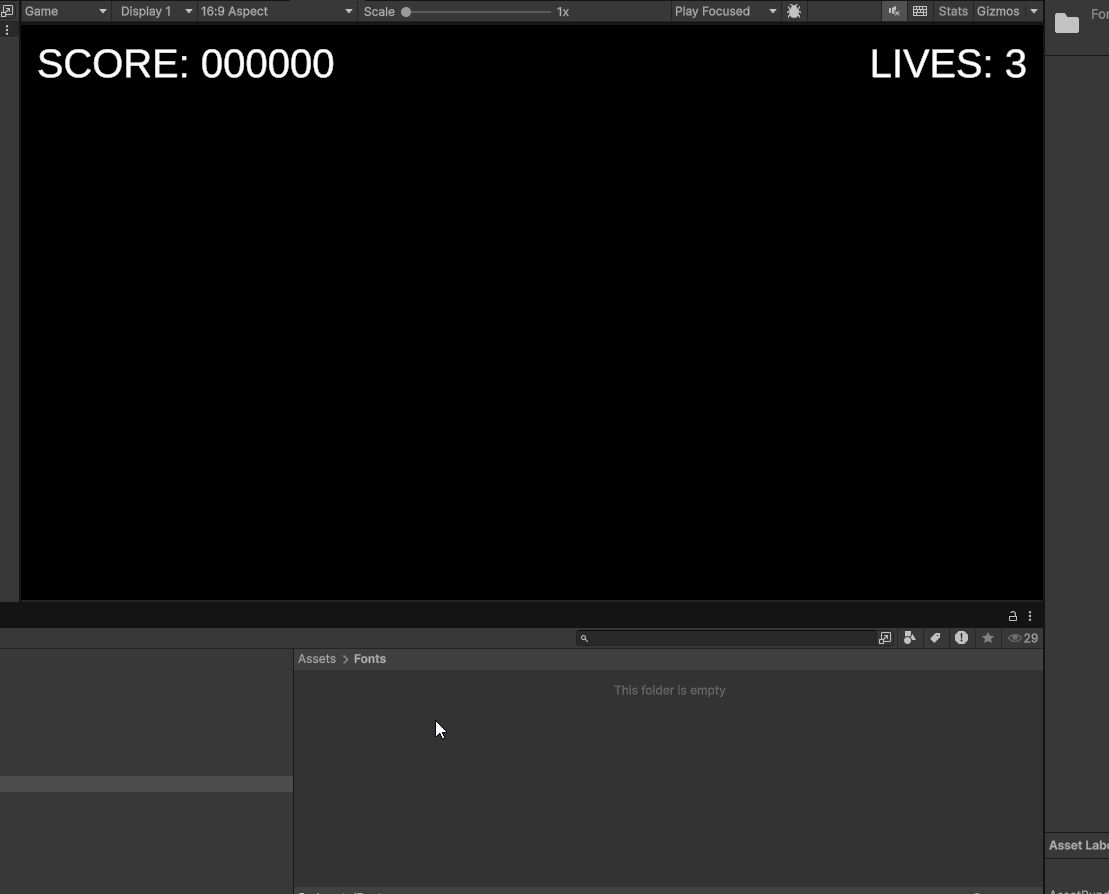This screenshot has width=1109, height=894.
Task: Click the Fonts breadcrumb
Action: click(x=370, y=658)
